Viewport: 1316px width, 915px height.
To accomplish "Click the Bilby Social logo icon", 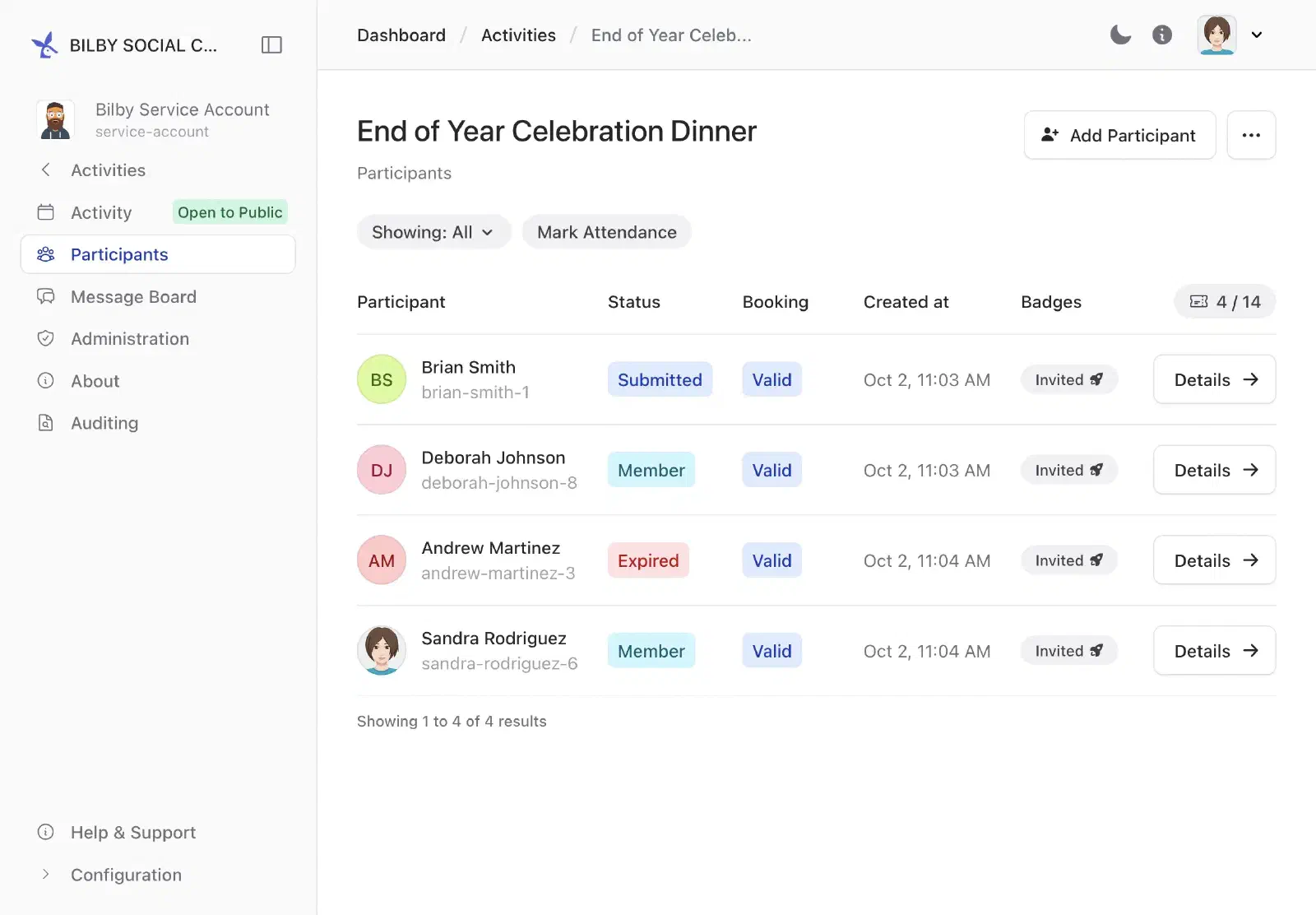I will pos(45,44).
